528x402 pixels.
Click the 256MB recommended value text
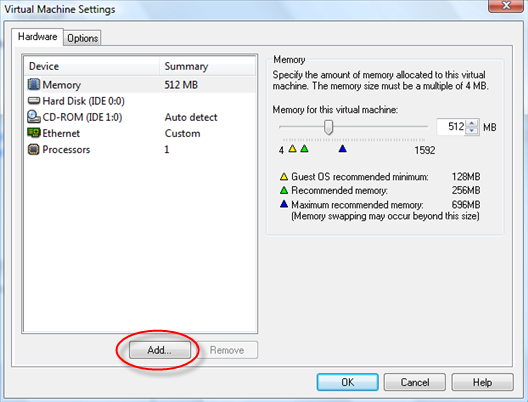[466, 190]
